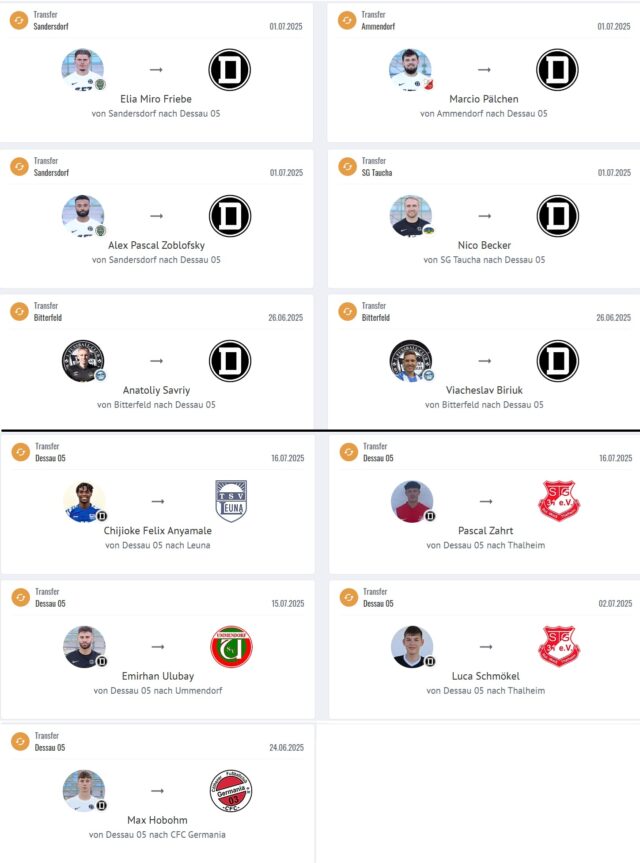Open Emirhan Ulubay name link
The image size is (640, 863).
[158, 676]
